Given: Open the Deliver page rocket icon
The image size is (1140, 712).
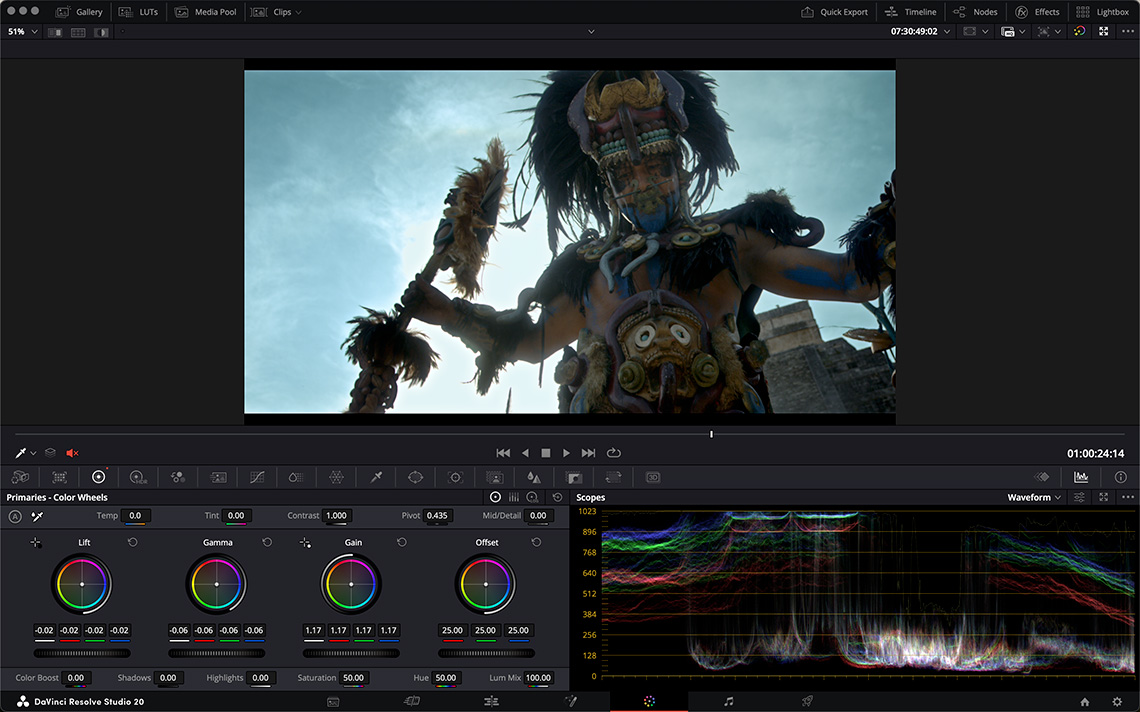Looking at the screenshot, I should 806,701.
